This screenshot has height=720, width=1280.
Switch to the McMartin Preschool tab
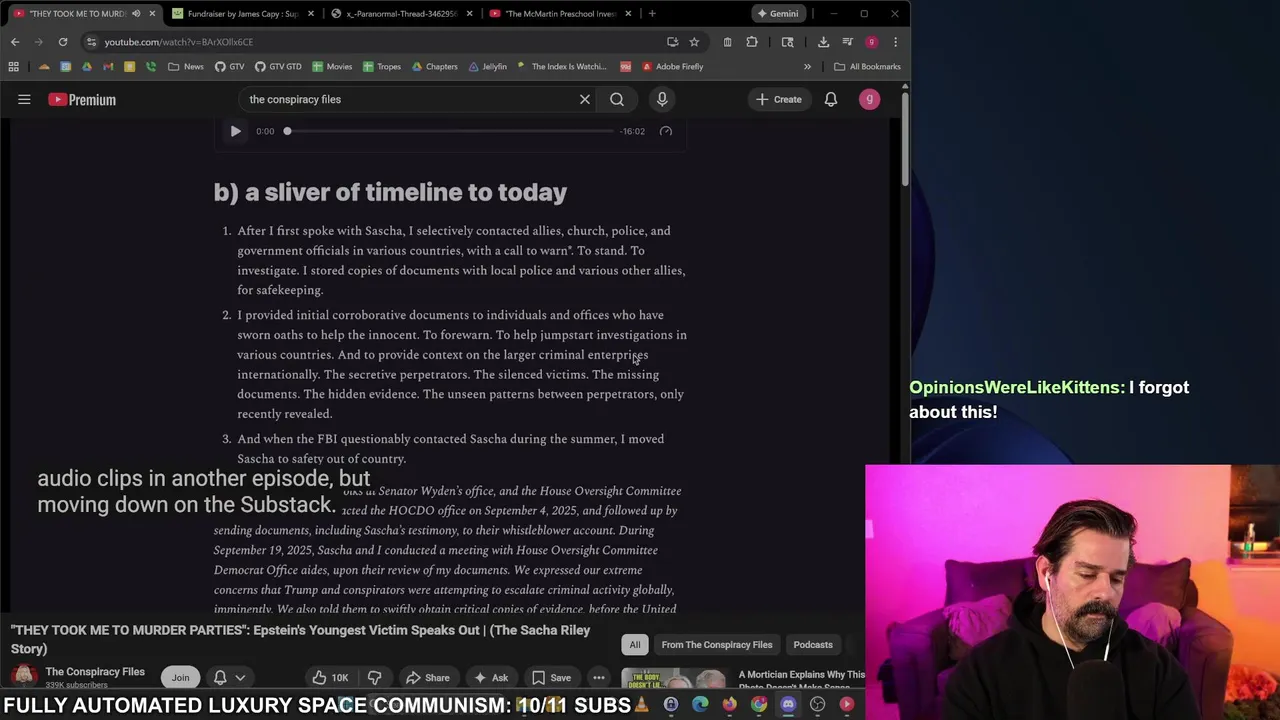[x=559, y=13]
